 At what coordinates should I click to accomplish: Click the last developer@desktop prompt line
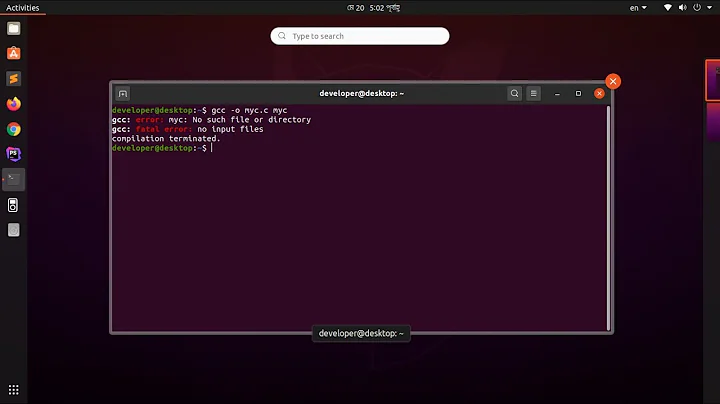160,148
